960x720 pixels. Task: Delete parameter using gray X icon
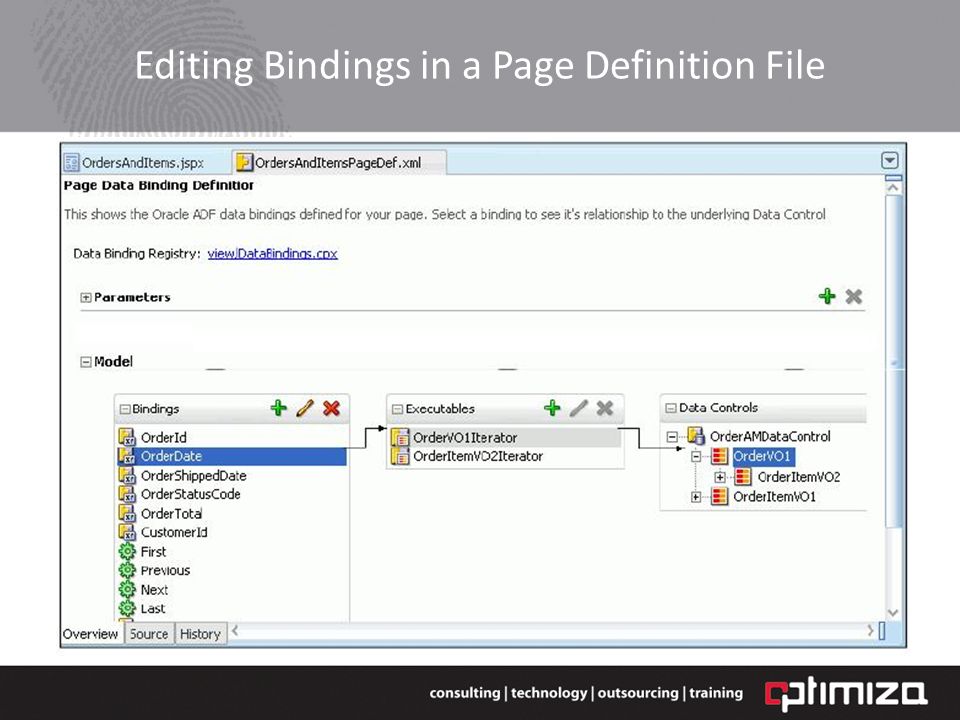(853, 296)
